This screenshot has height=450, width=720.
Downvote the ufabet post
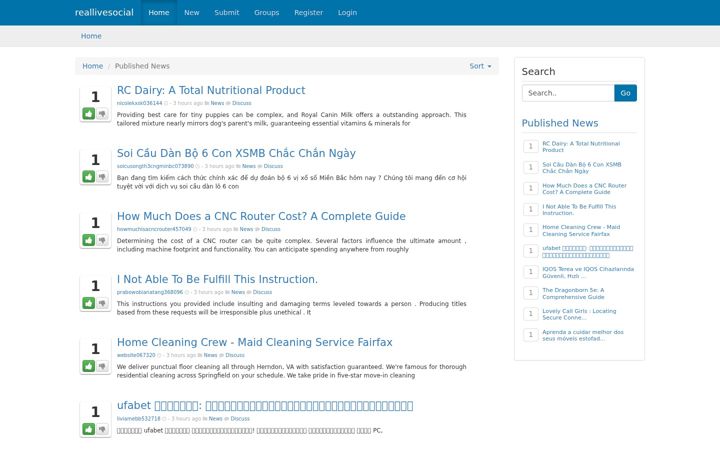point(102,429)
